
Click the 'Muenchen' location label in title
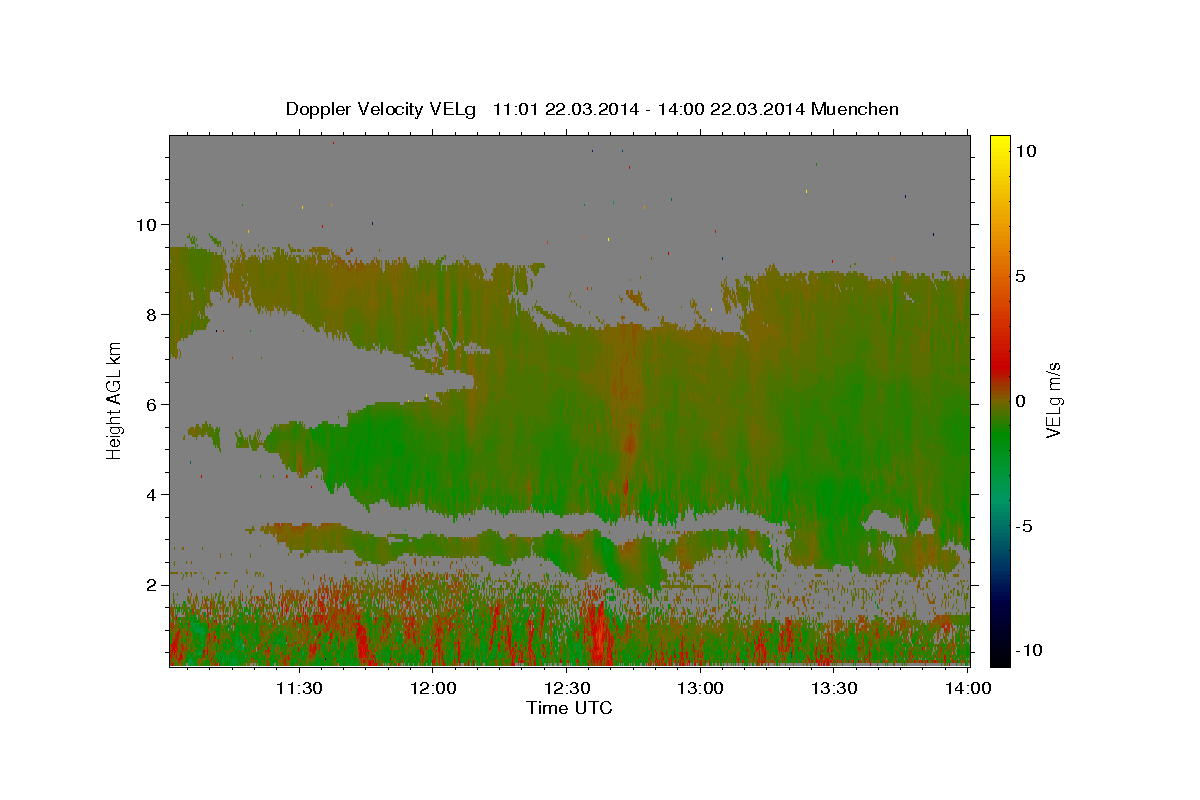click(x=855, y=109)
